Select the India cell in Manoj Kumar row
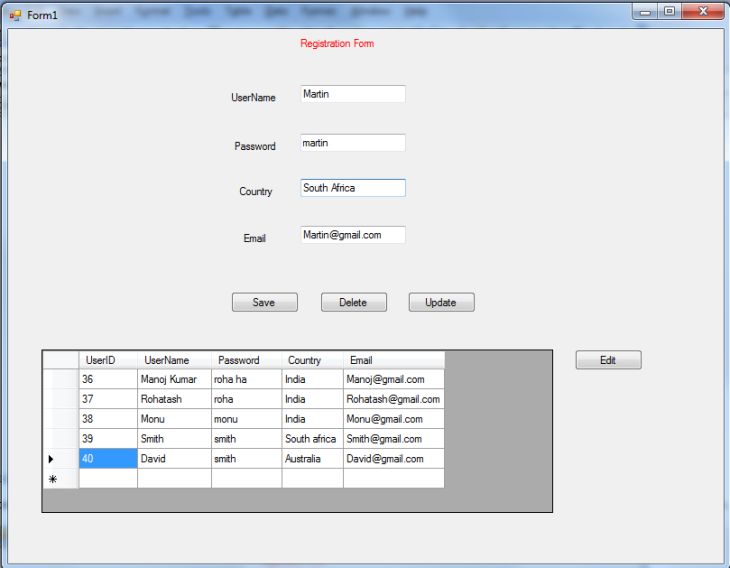 (312, 379)
